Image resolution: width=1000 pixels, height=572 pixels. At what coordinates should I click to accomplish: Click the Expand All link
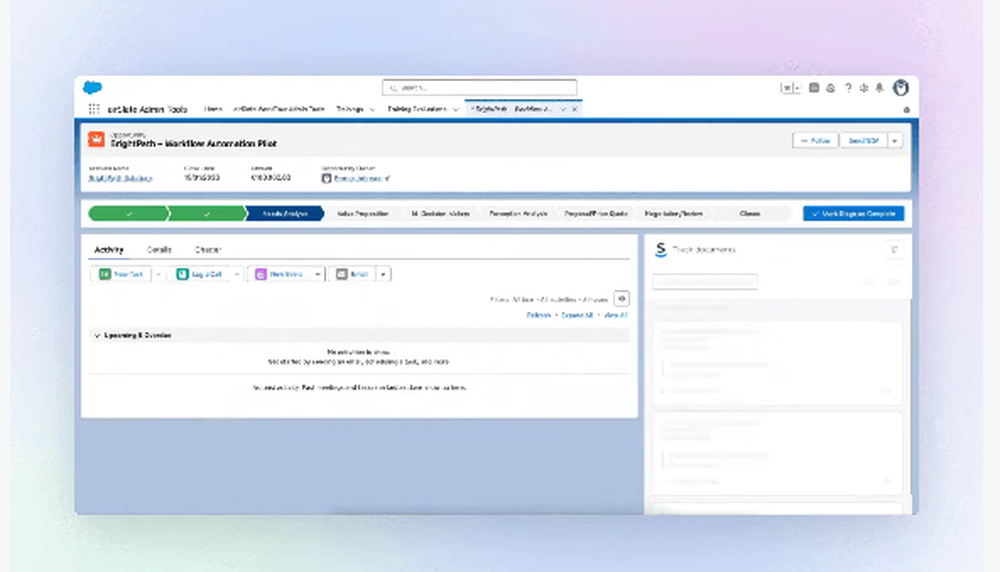click(x=577, y=315)
